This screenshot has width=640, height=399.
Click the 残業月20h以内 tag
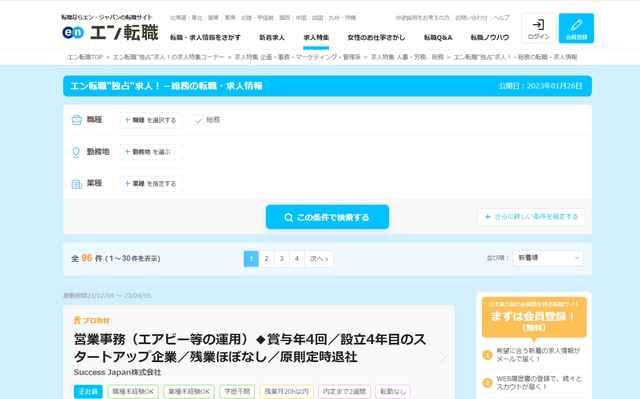point(287,392)
